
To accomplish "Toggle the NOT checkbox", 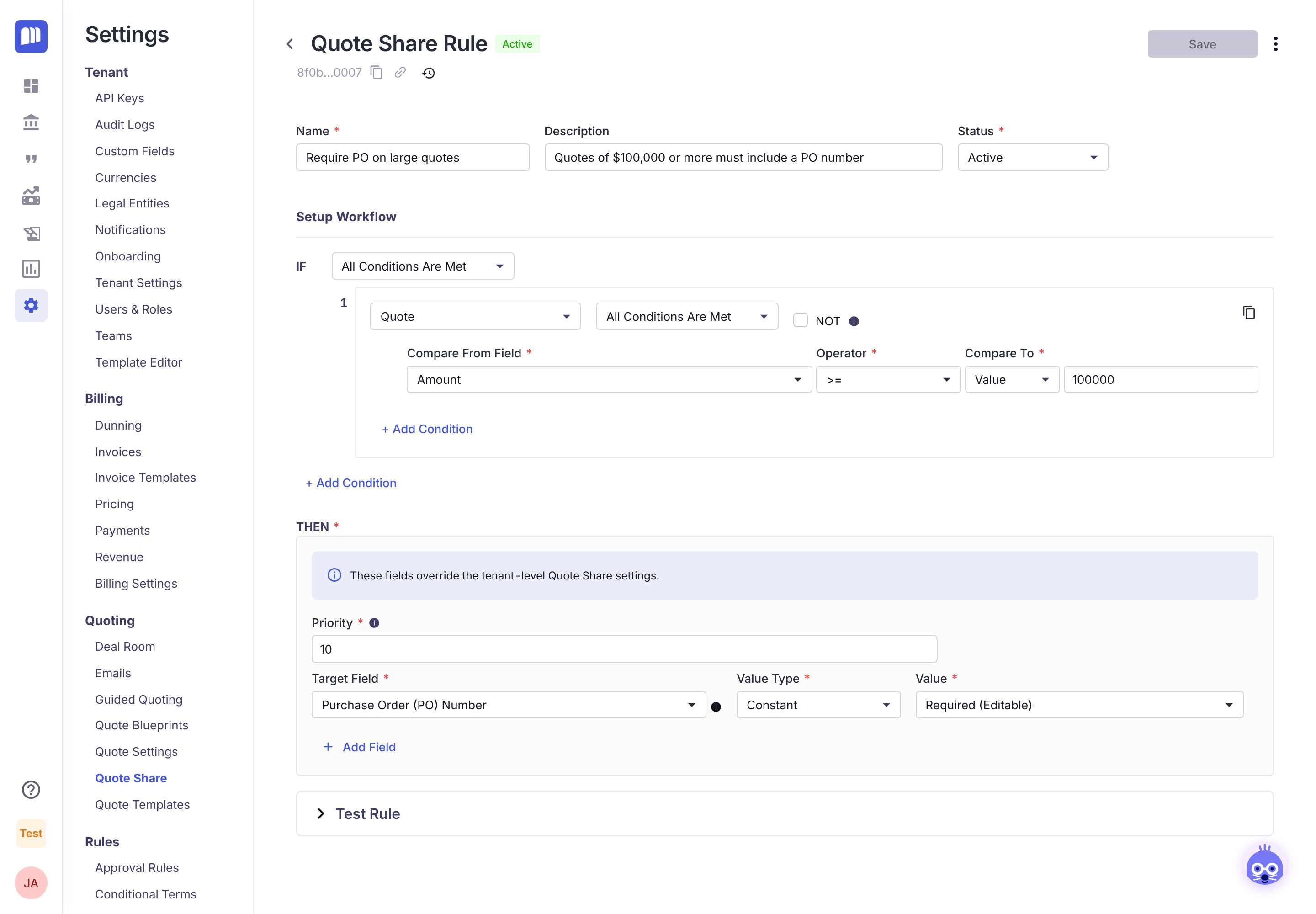I will 800,320.
